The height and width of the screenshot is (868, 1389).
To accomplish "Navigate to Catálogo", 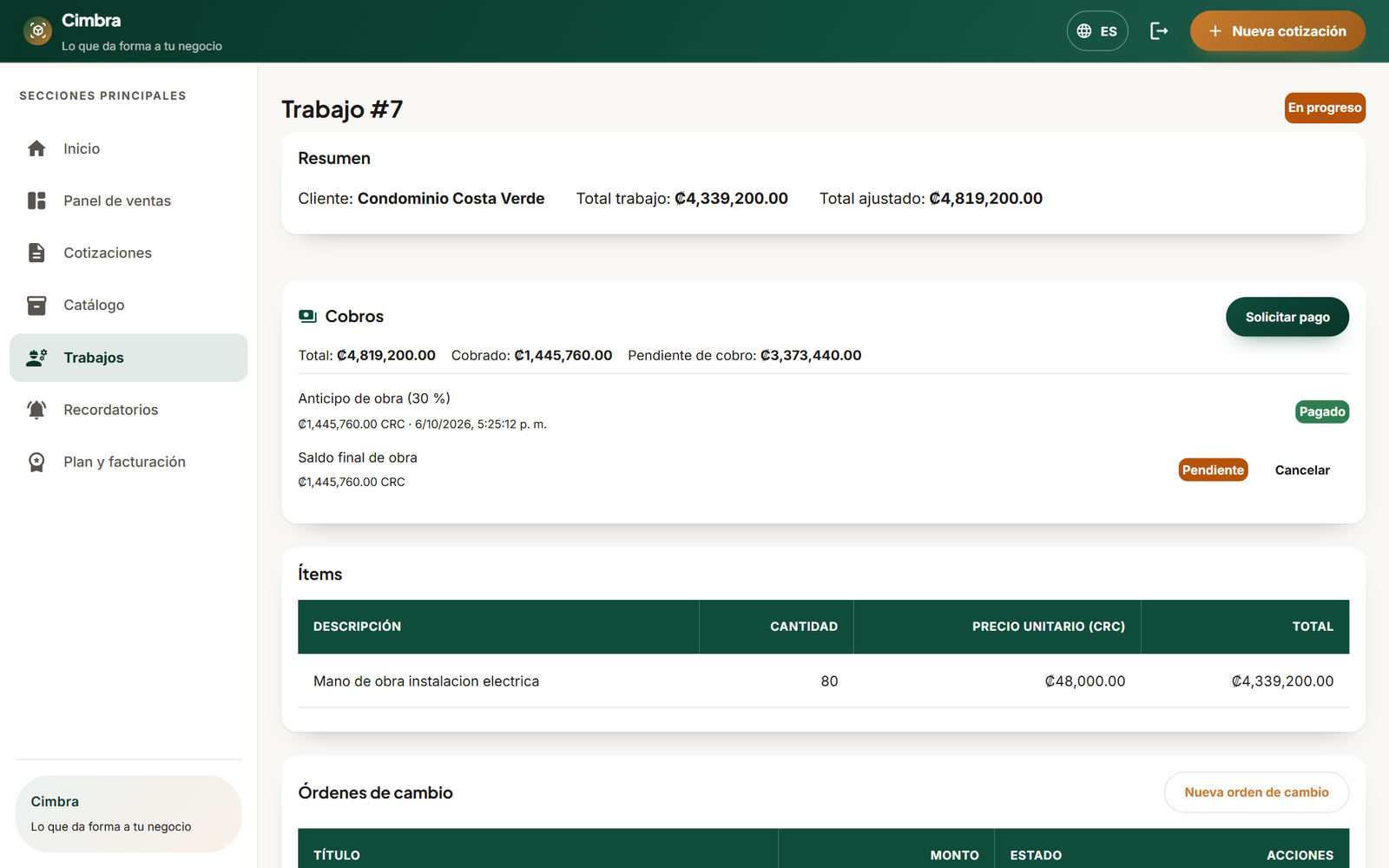I will tap(128, 305).
